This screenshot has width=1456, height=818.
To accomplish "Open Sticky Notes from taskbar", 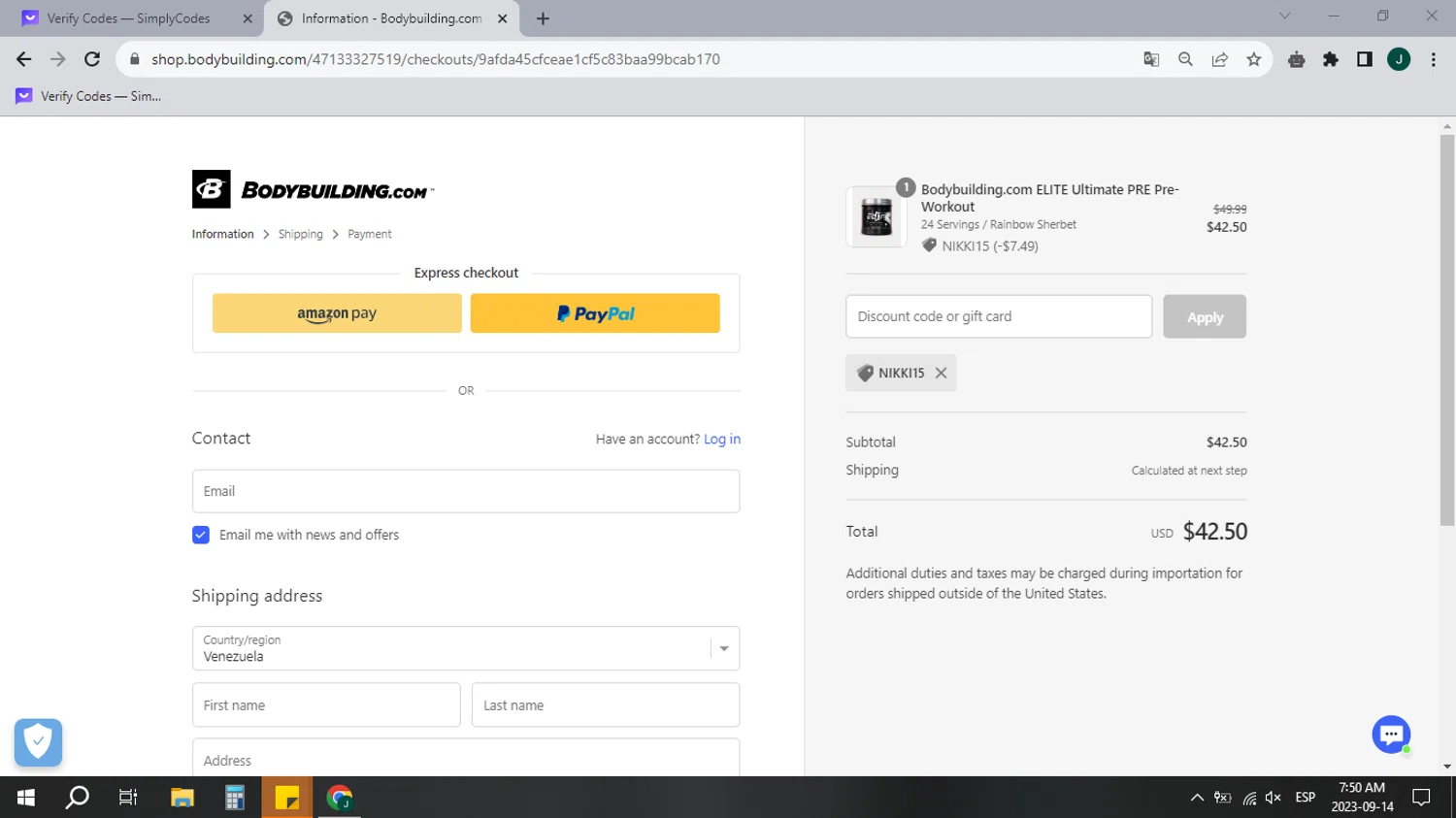I will (287, 798).
